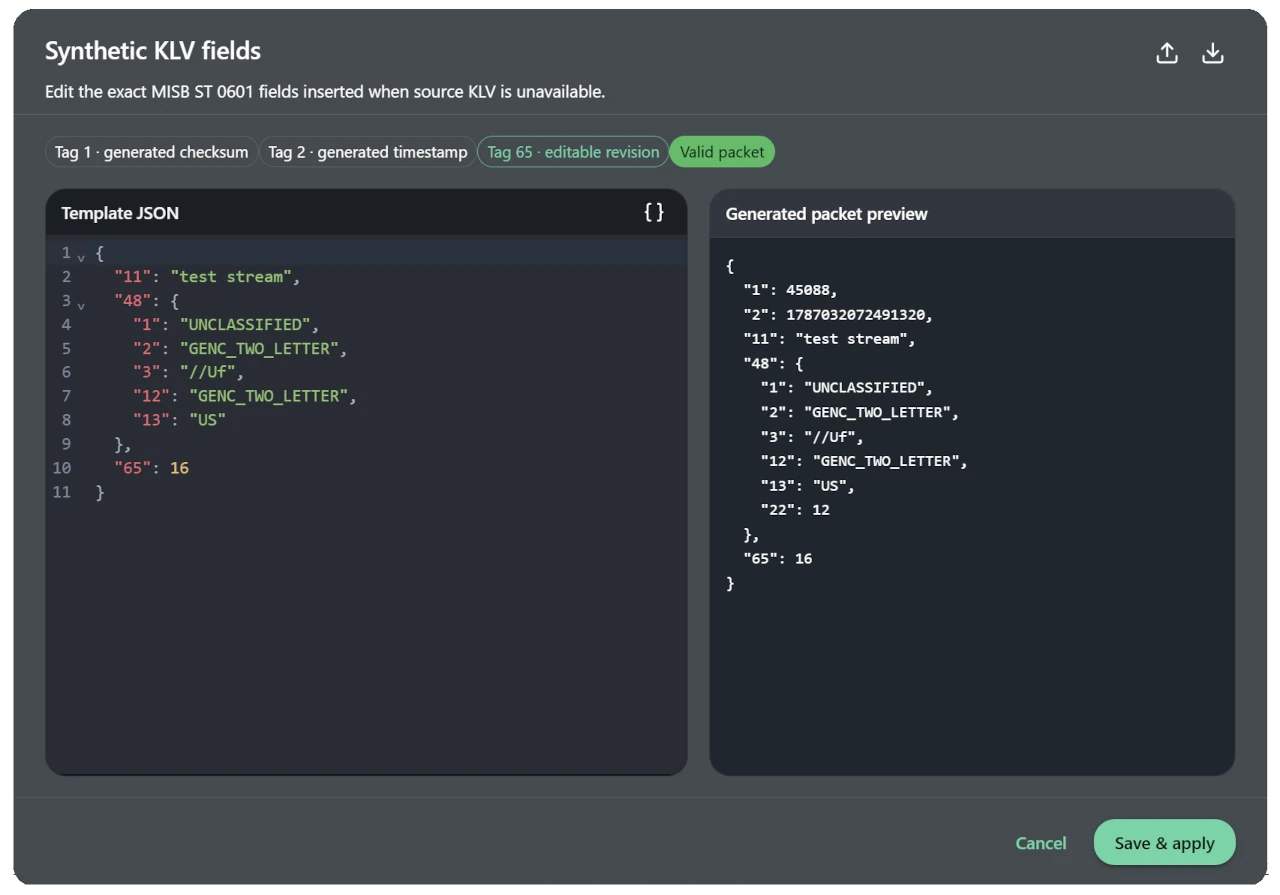
Task: Click the "GENC_TWO_LETTER" value on editor line 5
Action: [259, 349]
